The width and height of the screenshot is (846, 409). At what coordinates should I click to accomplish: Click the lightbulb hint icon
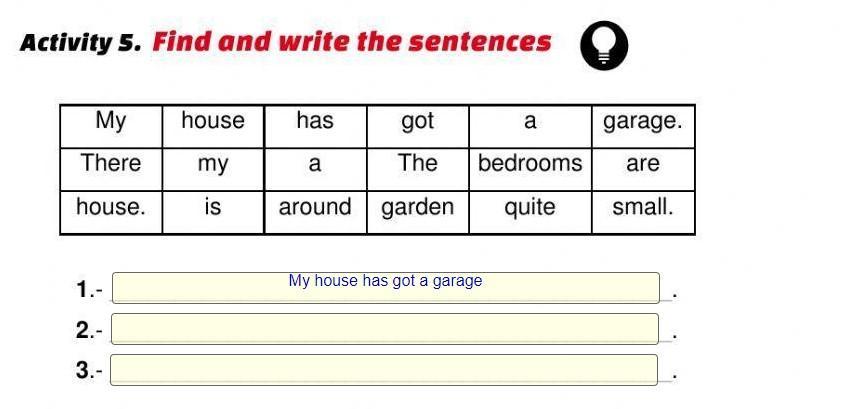(x=604, y=46)
